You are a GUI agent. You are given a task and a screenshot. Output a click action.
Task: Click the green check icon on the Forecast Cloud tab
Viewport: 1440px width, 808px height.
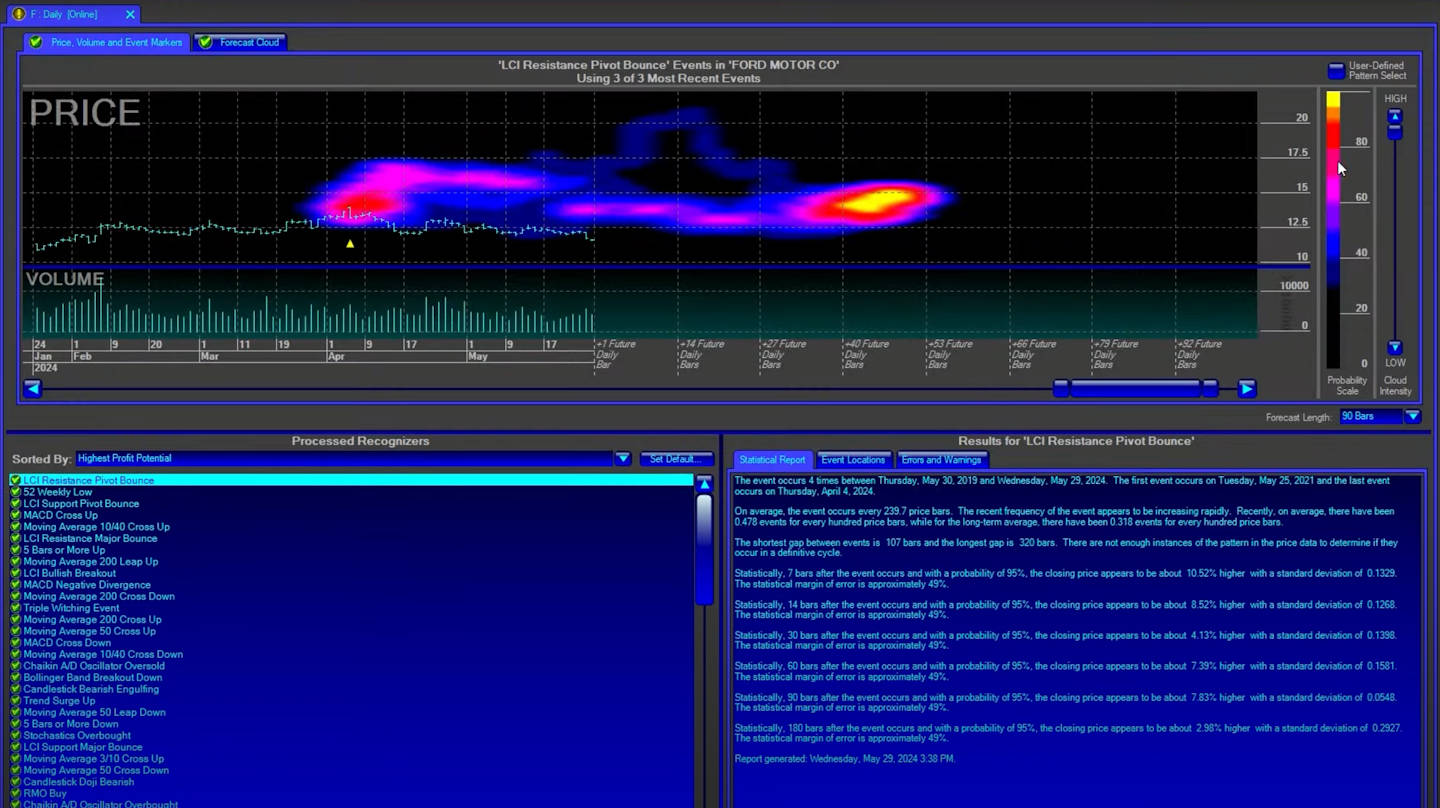click(x=207, y=43)
